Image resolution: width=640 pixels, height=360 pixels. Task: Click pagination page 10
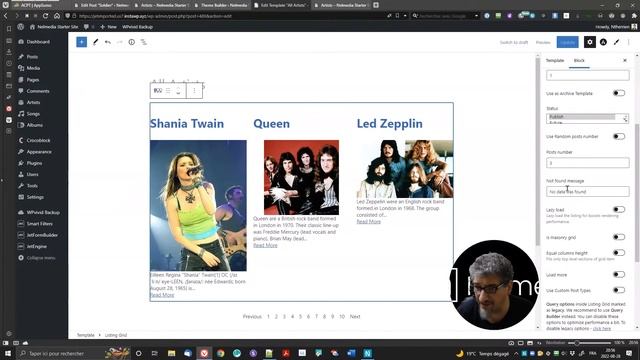pyautogui.click(x=342, y=316)
